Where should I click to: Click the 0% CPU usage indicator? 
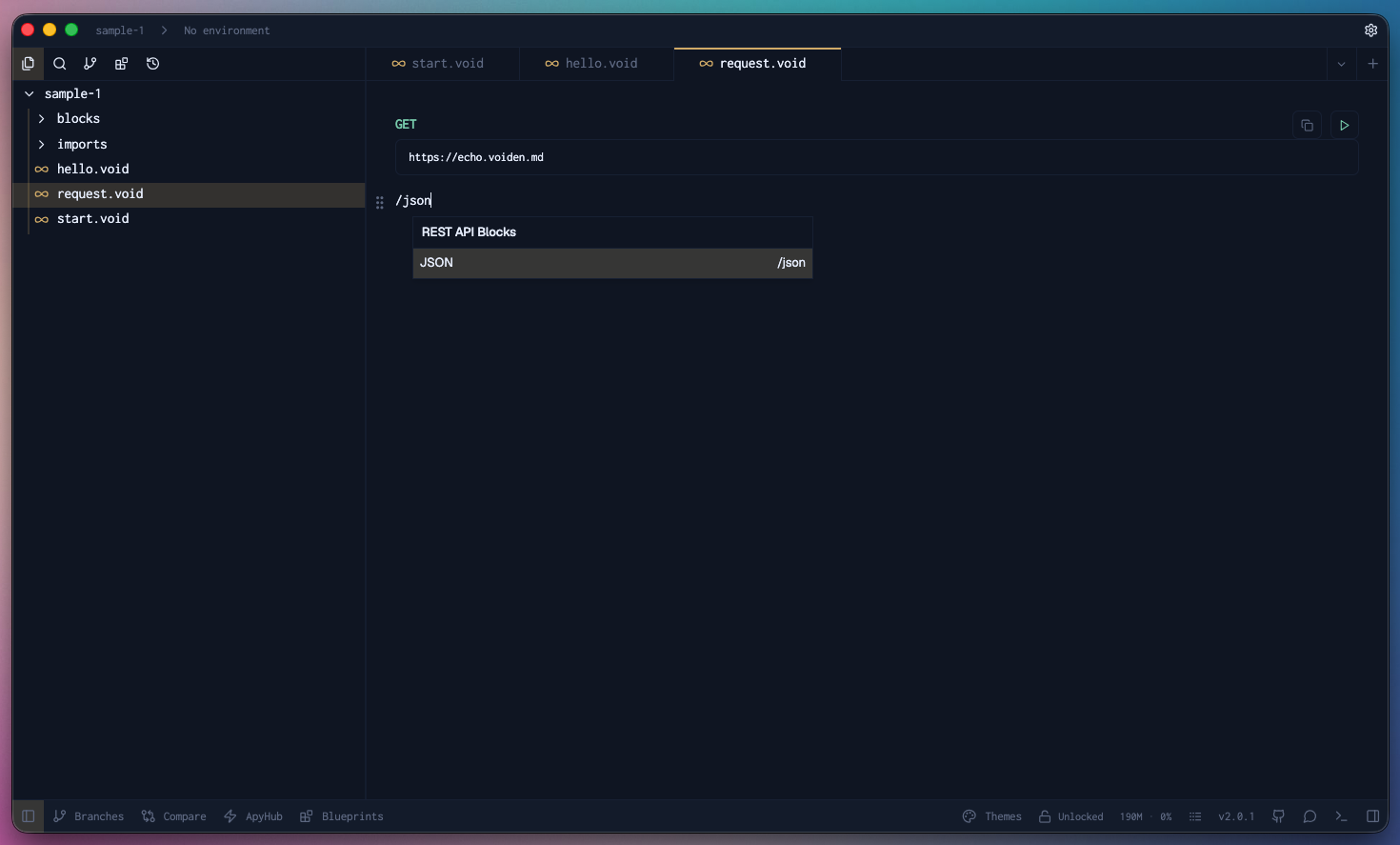[x=1166, y=816]
